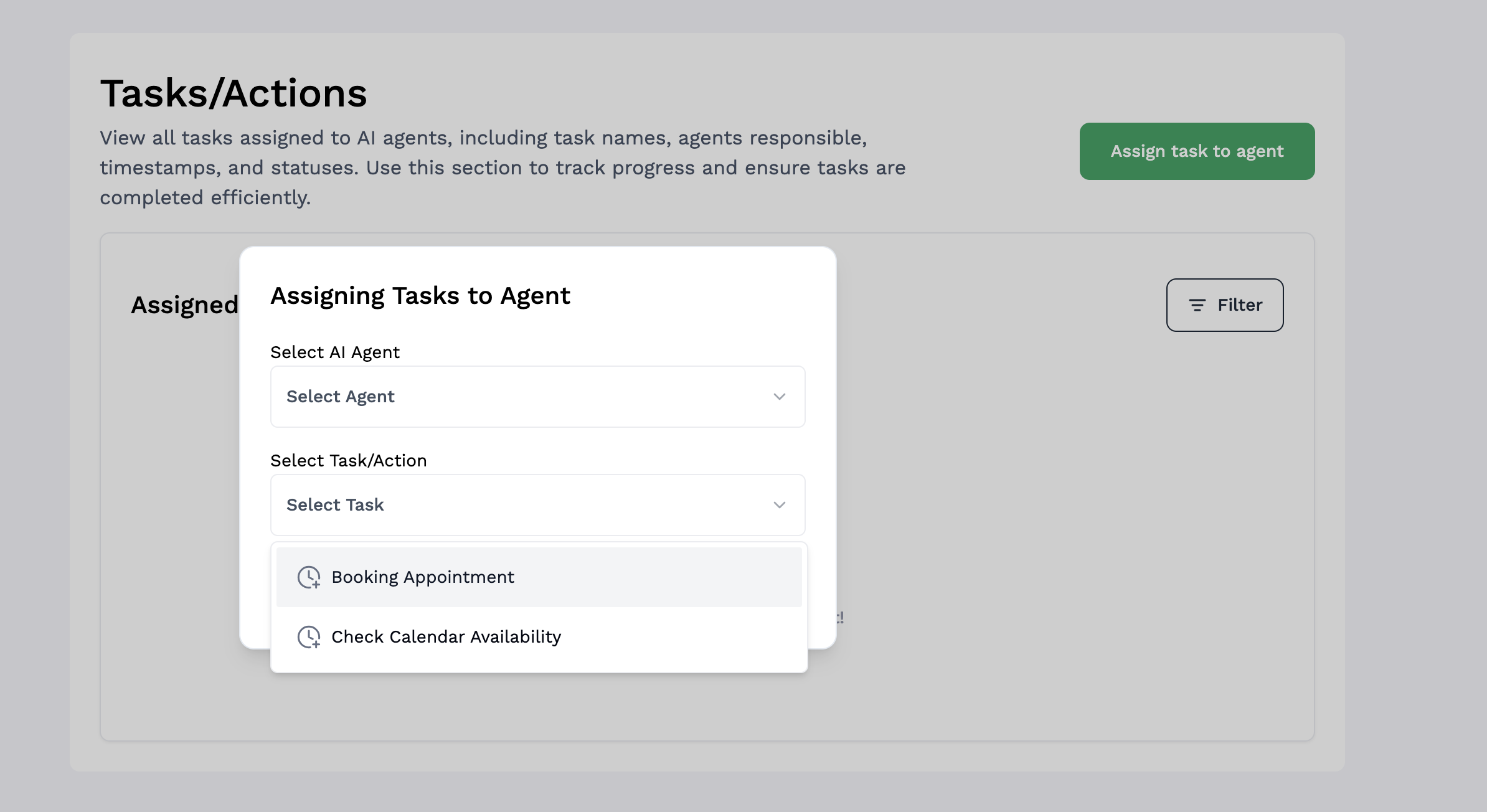
Task: Click the Select Task placeholder text
Action: pos(334,505)
